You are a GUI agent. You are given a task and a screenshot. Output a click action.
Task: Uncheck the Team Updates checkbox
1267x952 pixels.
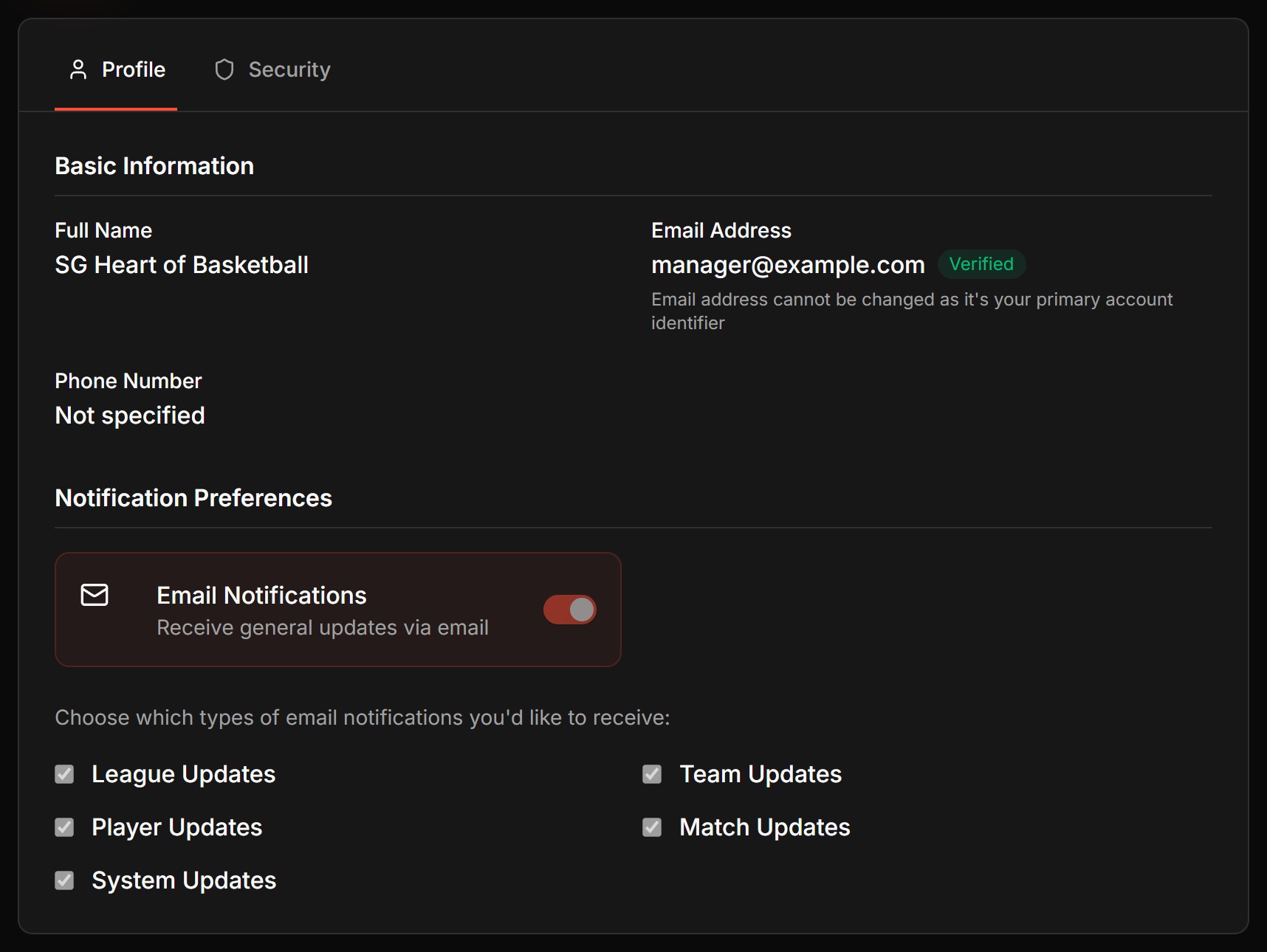pyautogui.click(x=652, y=774)
